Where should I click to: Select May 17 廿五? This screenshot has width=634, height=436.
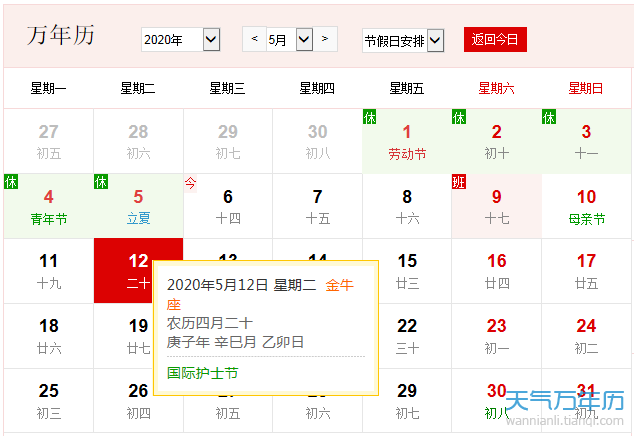(586, 271)
